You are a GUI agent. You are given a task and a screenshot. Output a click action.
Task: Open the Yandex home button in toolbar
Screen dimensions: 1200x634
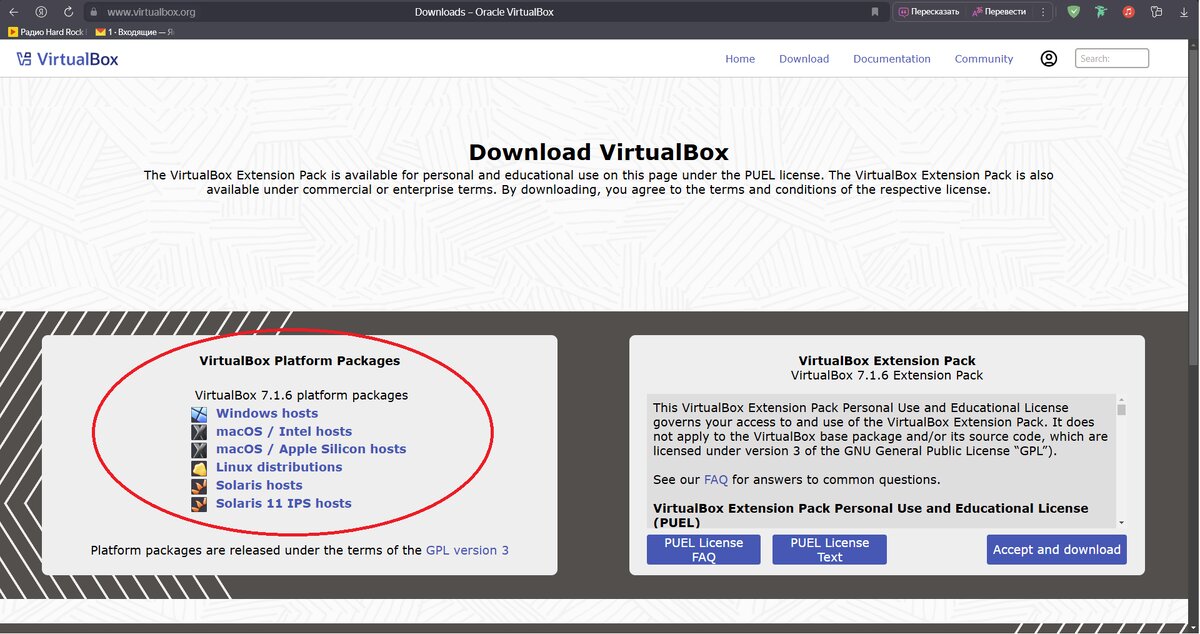41,12
